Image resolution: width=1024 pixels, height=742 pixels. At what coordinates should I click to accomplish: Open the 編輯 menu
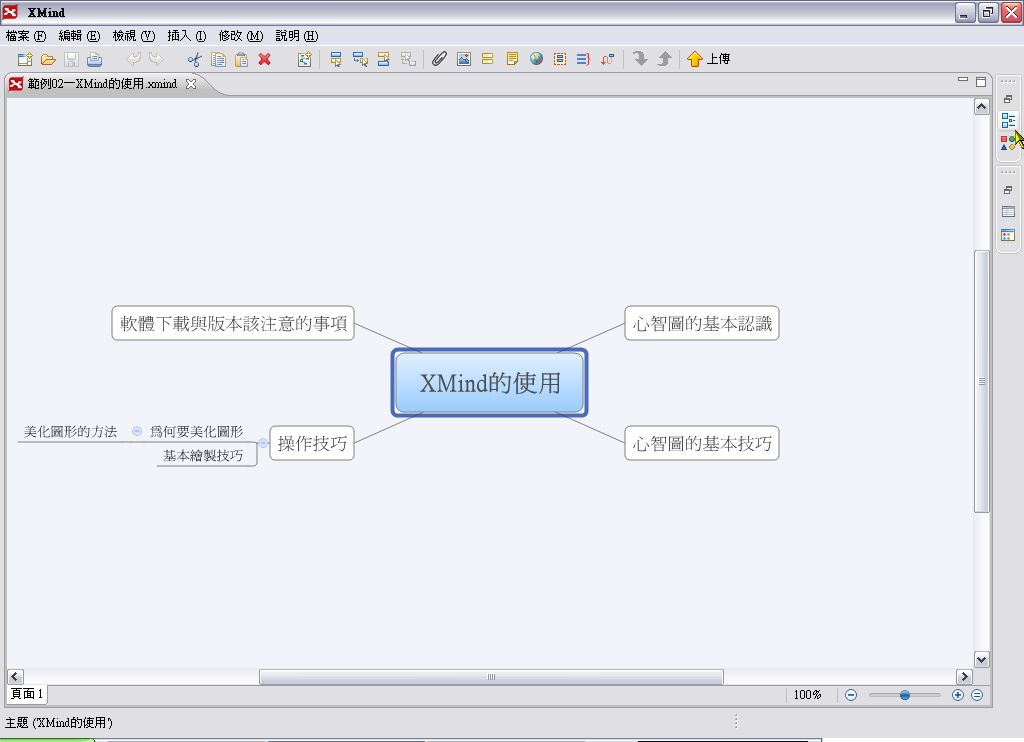click(x=79, y=36)
